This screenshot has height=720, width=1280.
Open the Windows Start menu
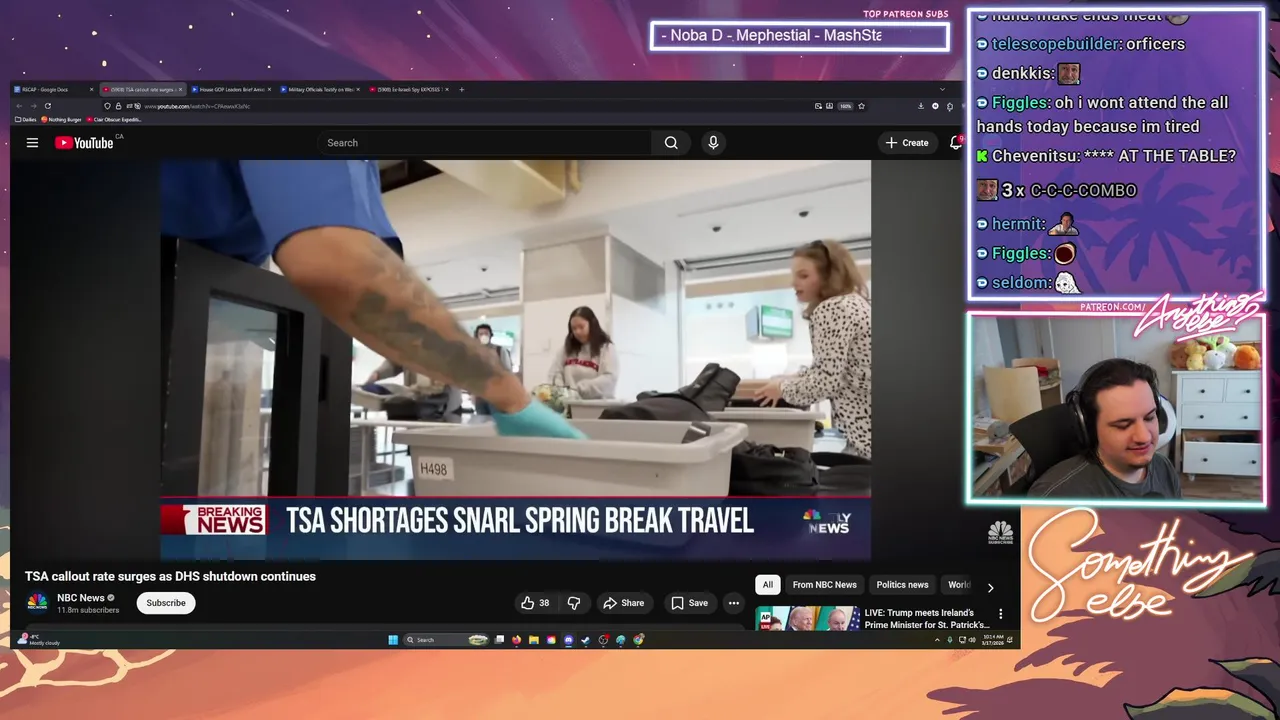pos(393,640)
